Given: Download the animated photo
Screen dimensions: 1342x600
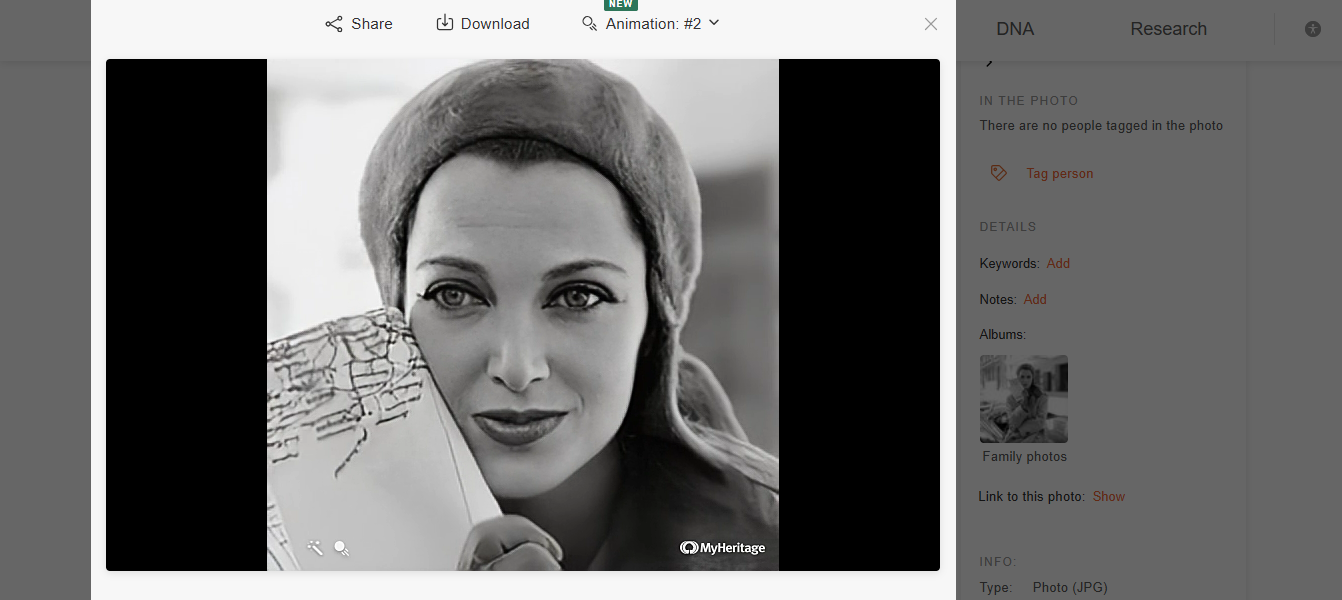Looking at the screenshot, I should (482, 23).
